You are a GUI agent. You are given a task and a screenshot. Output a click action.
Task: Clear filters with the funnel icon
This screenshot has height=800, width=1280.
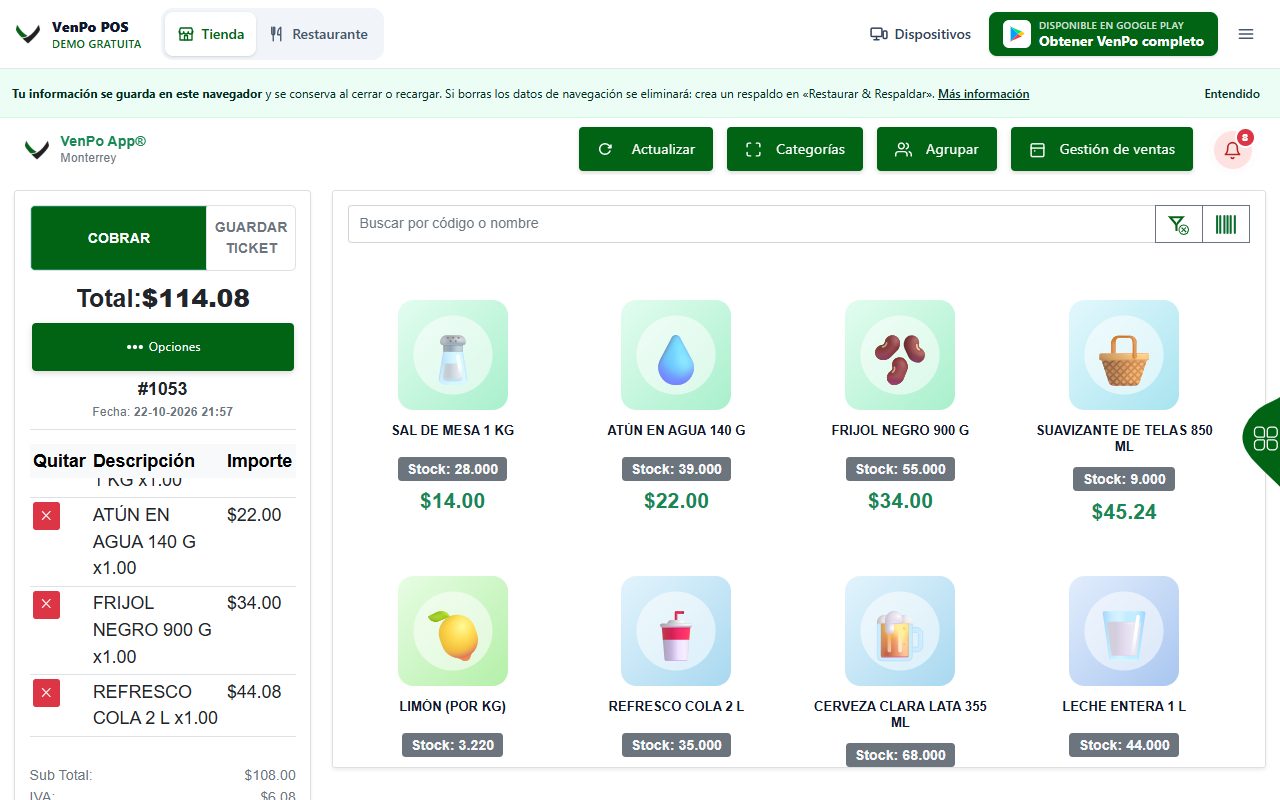1179,224
